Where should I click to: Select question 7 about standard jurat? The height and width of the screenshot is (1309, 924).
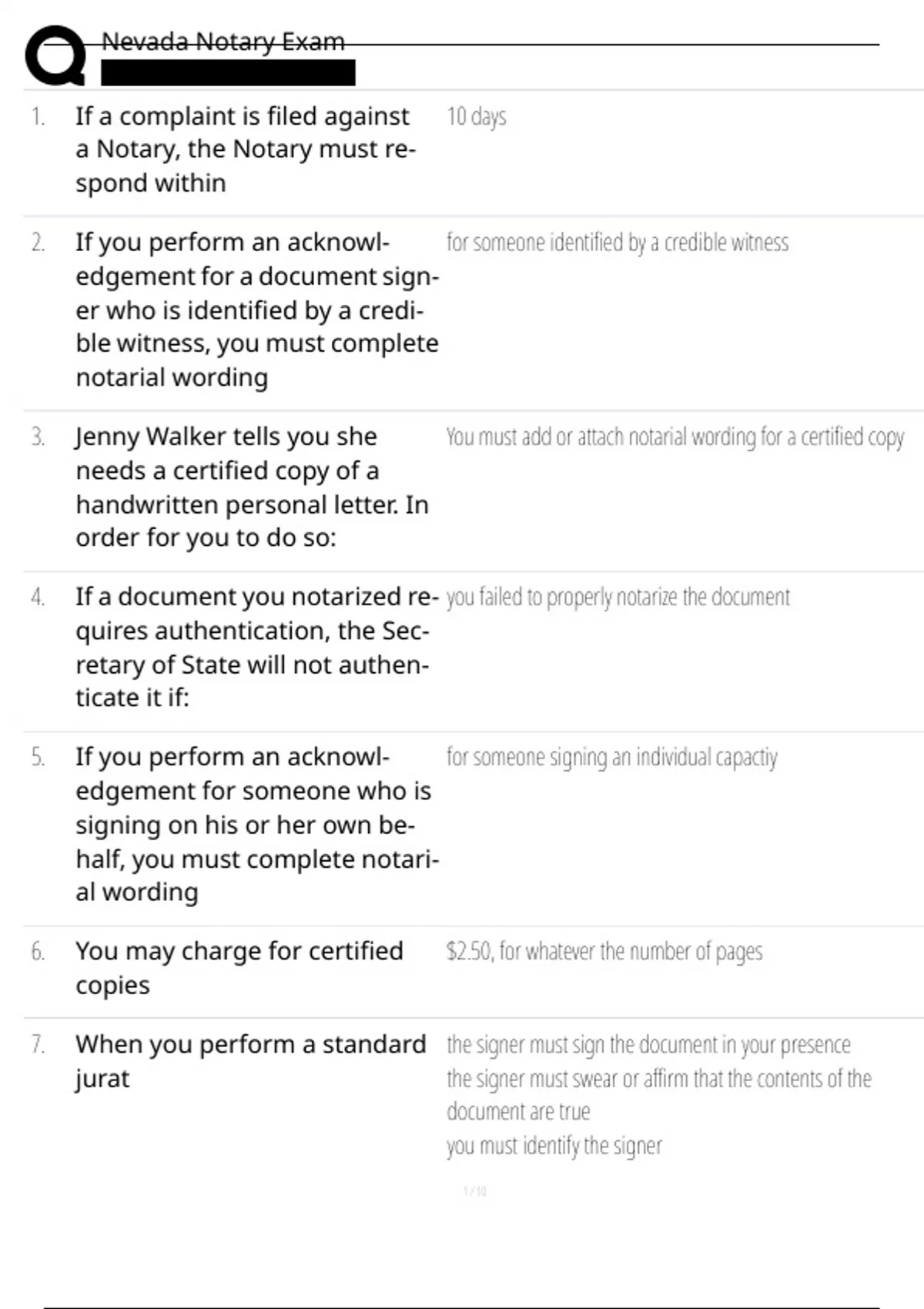click(x=250, y=1061)
